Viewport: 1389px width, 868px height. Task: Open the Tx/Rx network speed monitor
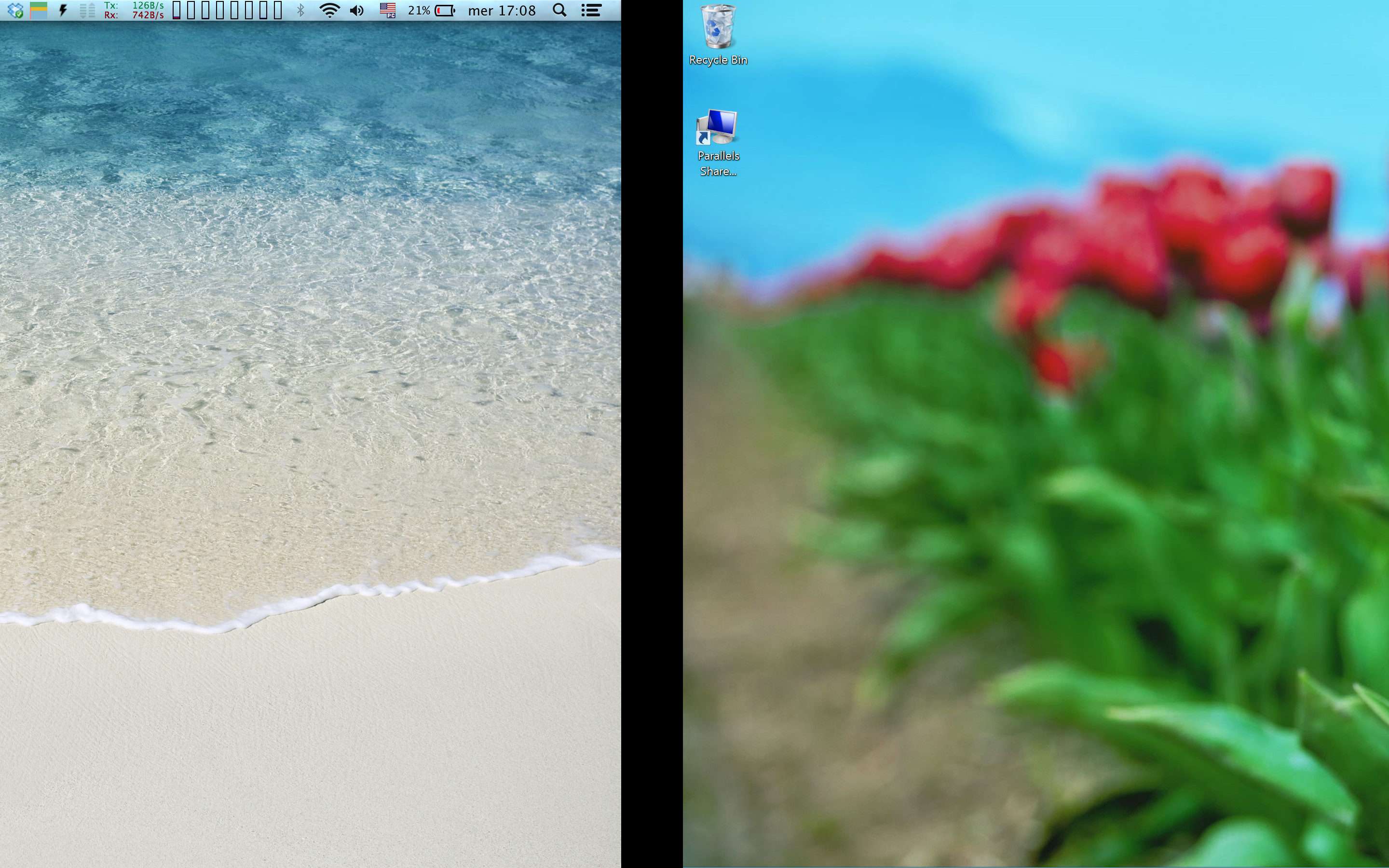(134, 10)
